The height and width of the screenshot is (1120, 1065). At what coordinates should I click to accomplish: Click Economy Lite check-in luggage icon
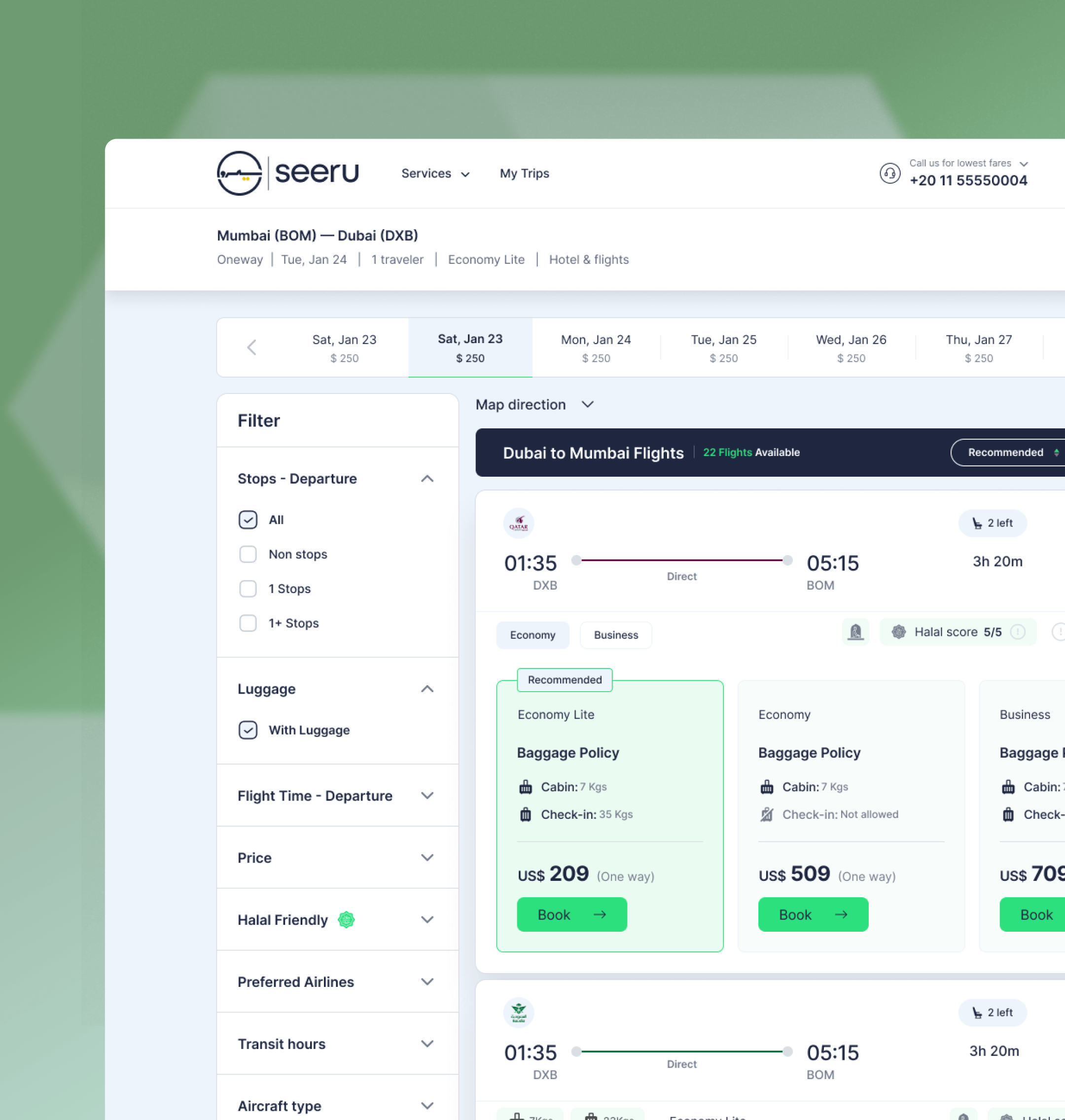coord(526,814)
